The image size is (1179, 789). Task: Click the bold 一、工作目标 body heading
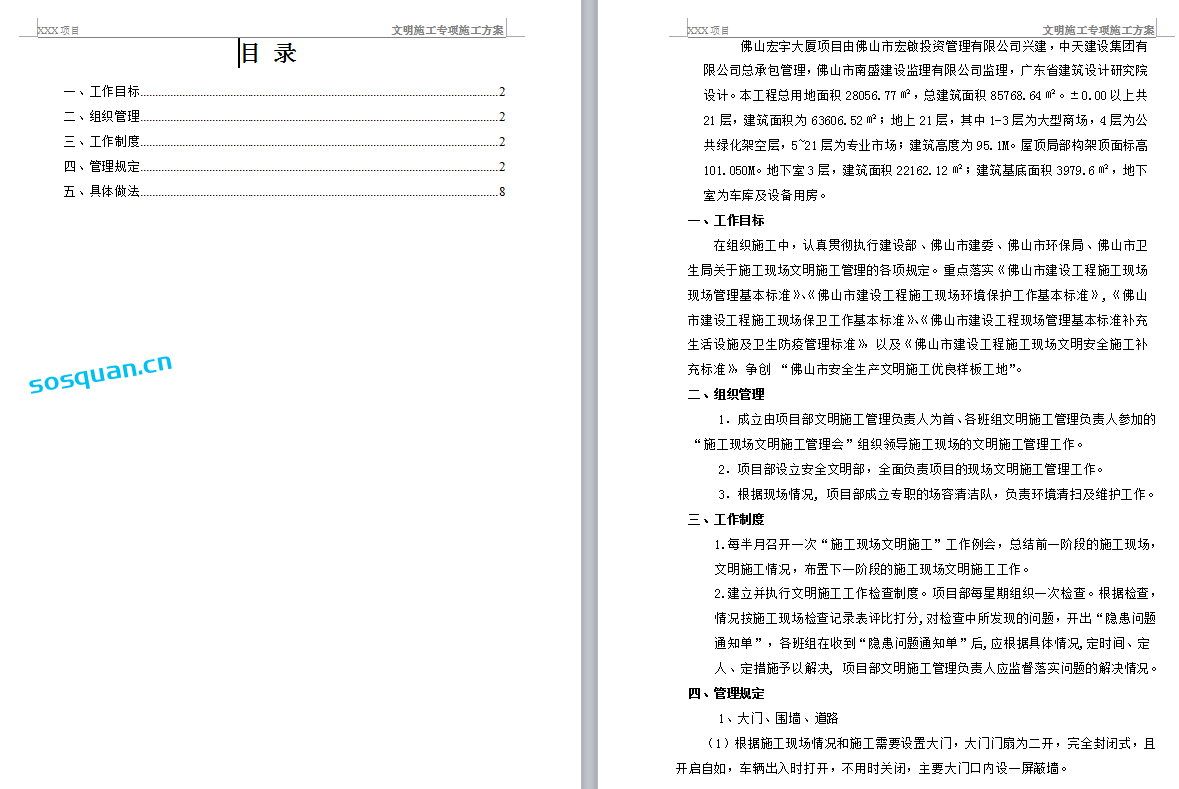(x=726, y=220)
